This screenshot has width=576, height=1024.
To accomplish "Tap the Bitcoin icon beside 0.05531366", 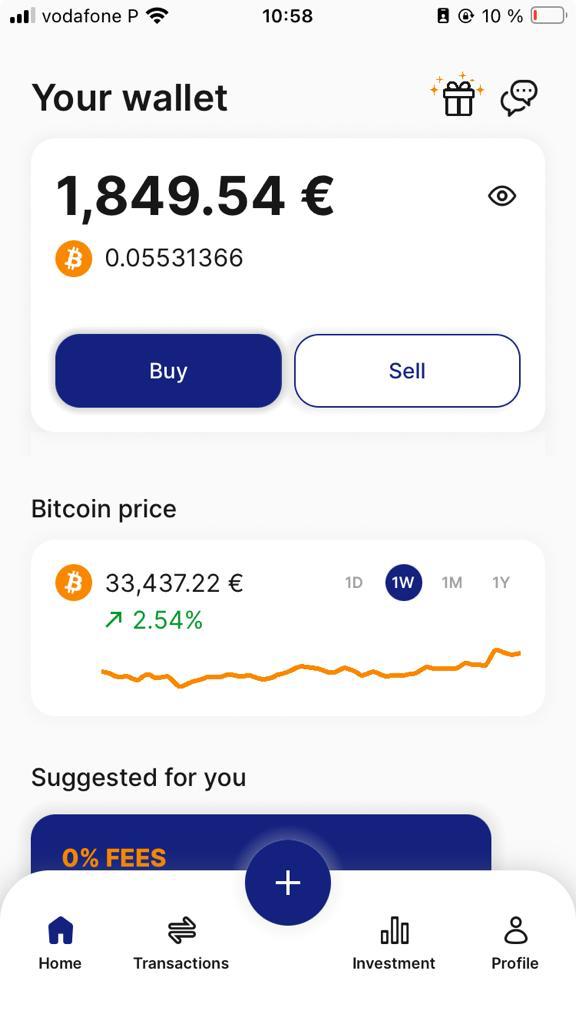I will coord(74,259).
